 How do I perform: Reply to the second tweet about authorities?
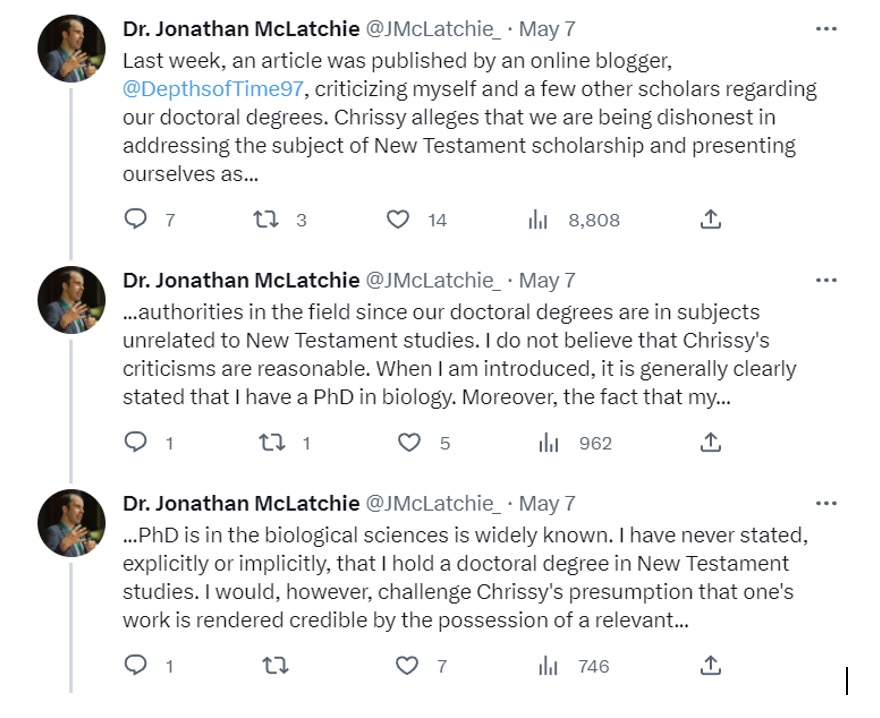click(x=135, y=442)
